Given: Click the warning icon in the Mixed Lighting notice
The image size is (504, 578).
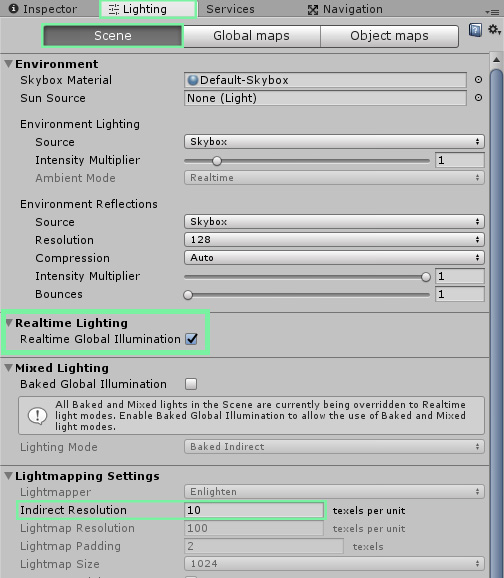Looking at the screenshot, I should (37, 415).
